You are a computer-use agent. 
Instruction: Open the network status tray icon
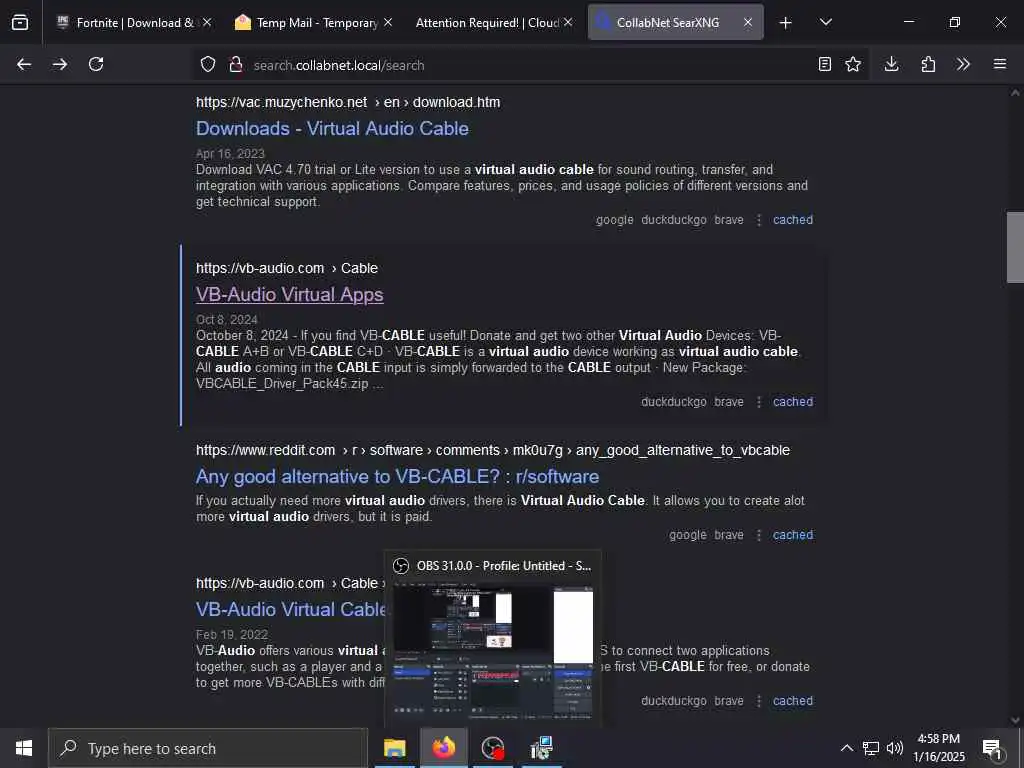pyautogui.click(x=871, y=748)
